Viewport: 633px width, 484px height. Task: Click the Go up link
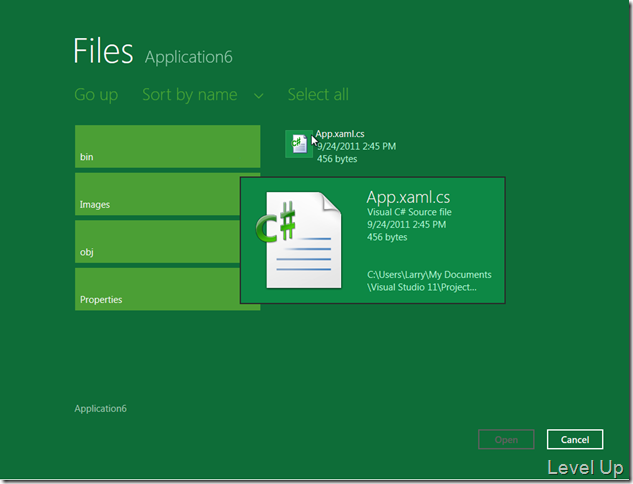[x=96, y=95]
